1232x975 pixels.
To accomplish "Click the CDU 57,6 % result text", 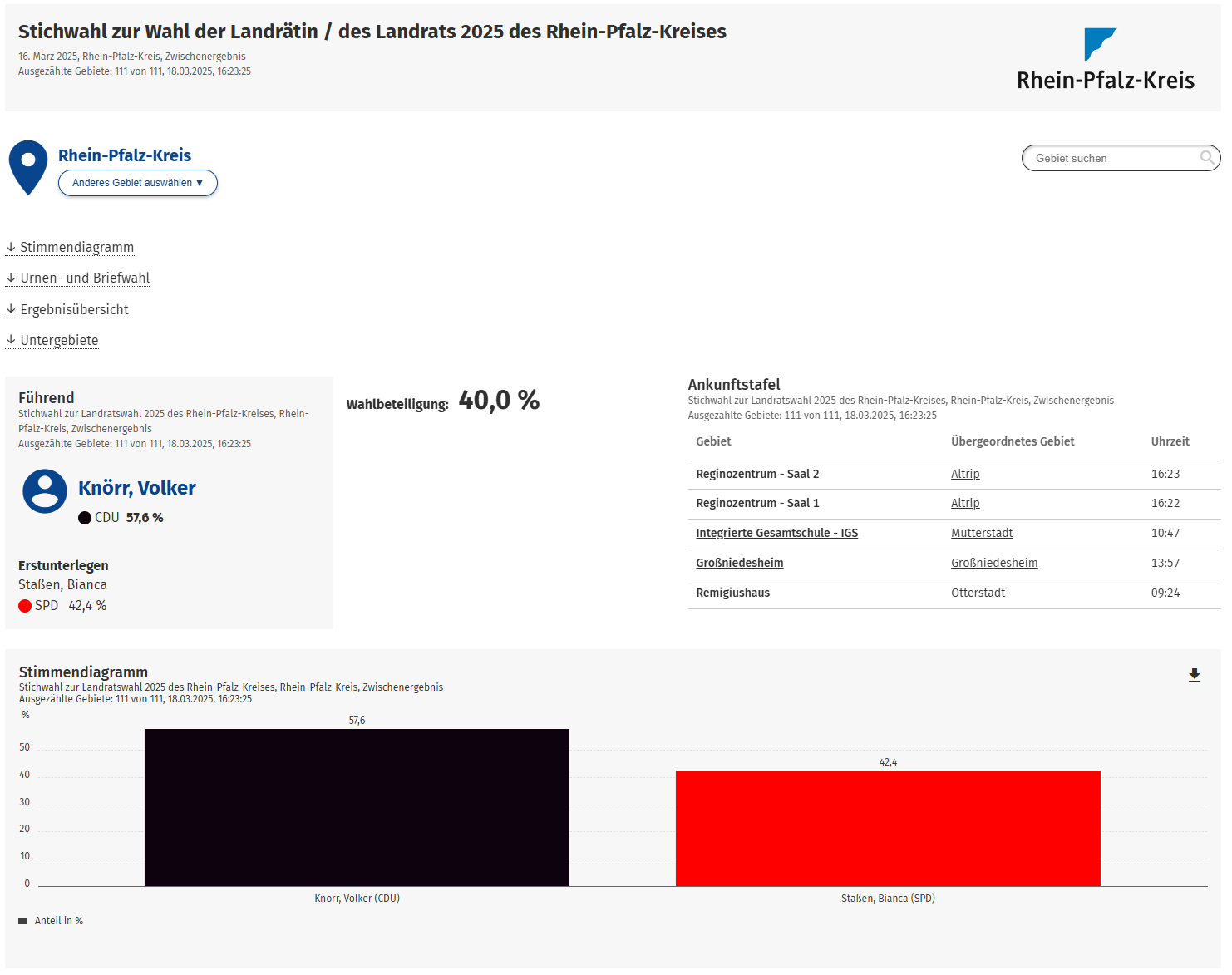I will coord(129,518).
